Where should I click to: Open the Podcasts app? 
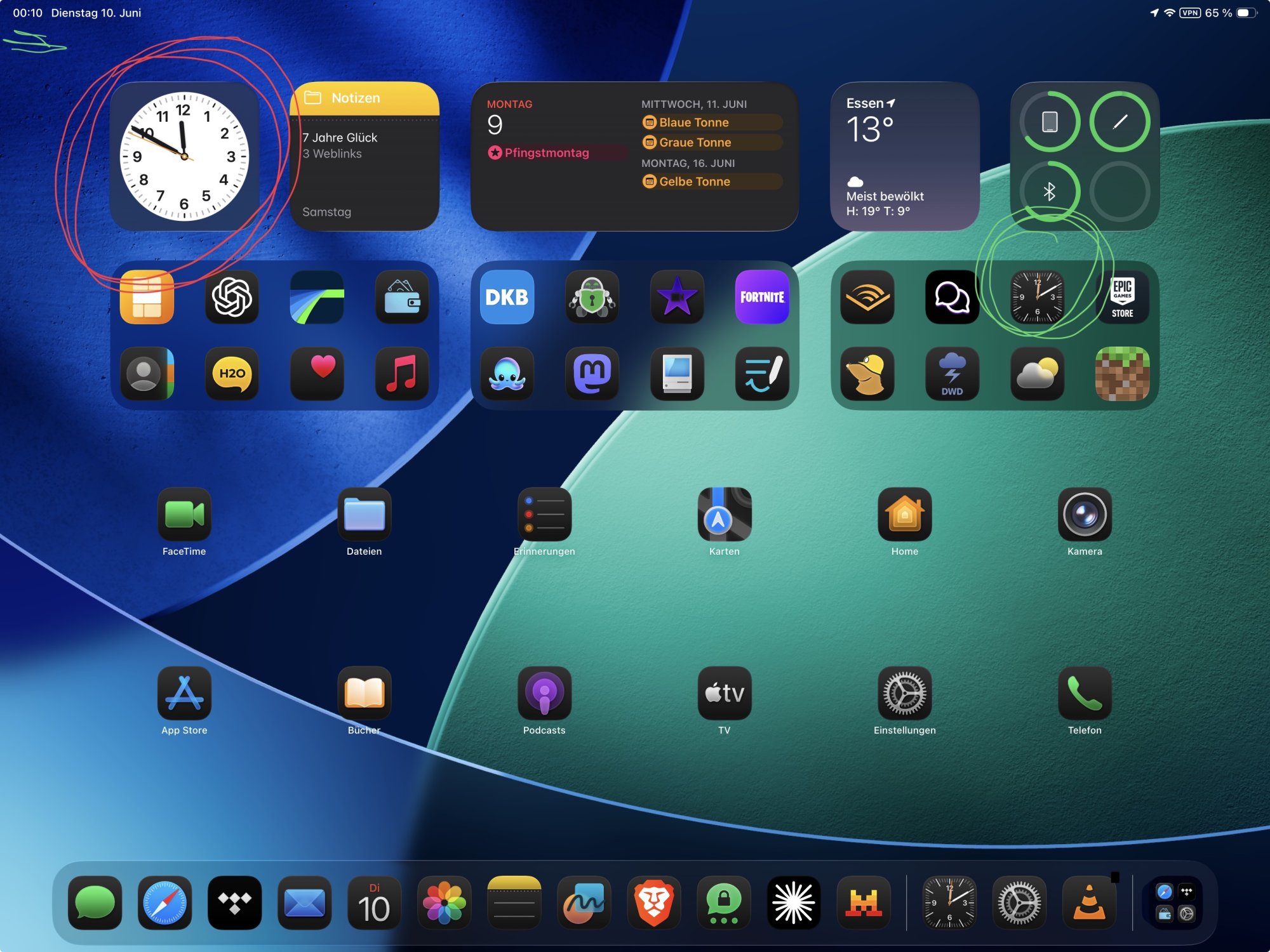pyautogui.click(x=544, y=693)
